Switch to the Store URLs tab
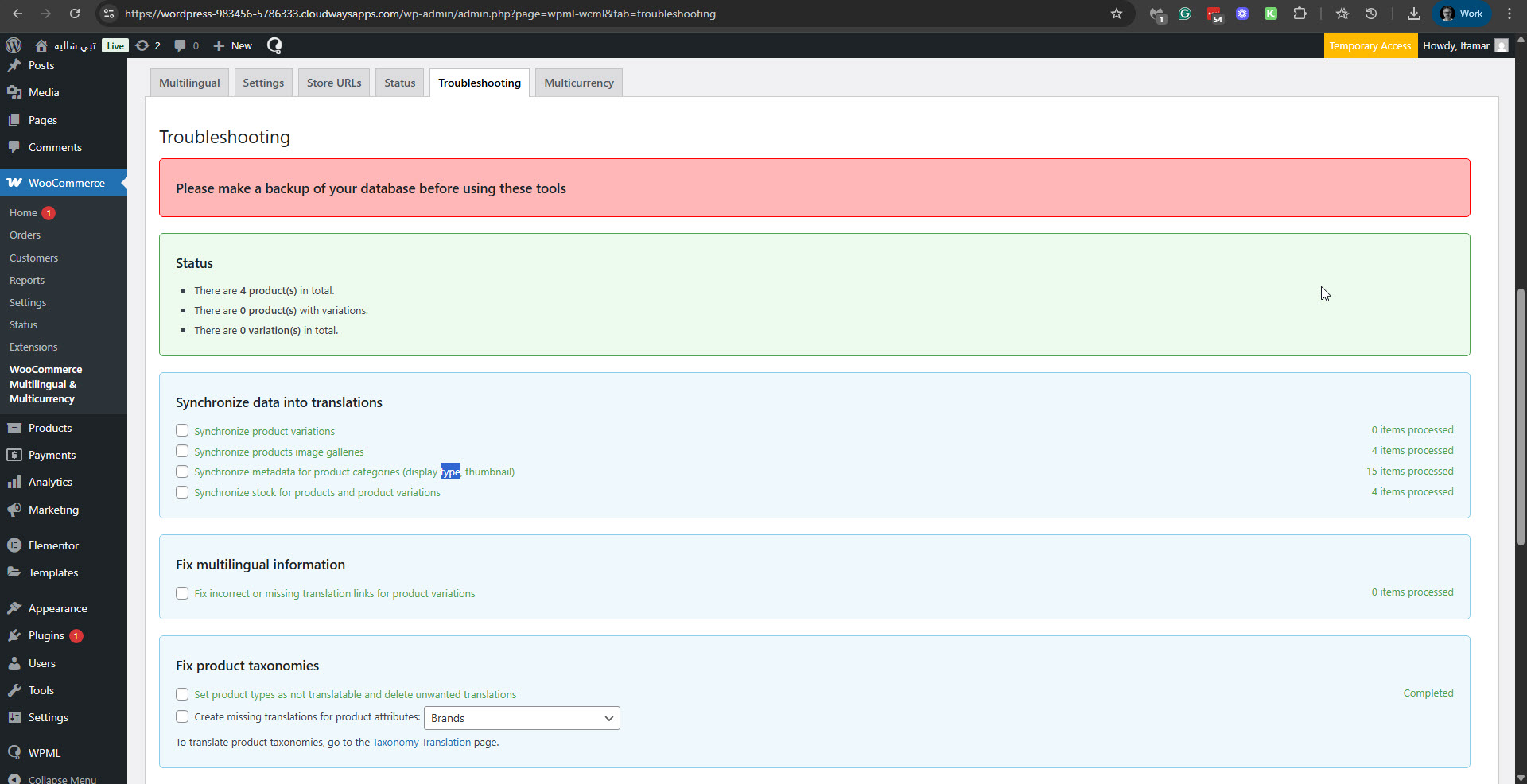The image size is (1527, 784). point(334,83)
